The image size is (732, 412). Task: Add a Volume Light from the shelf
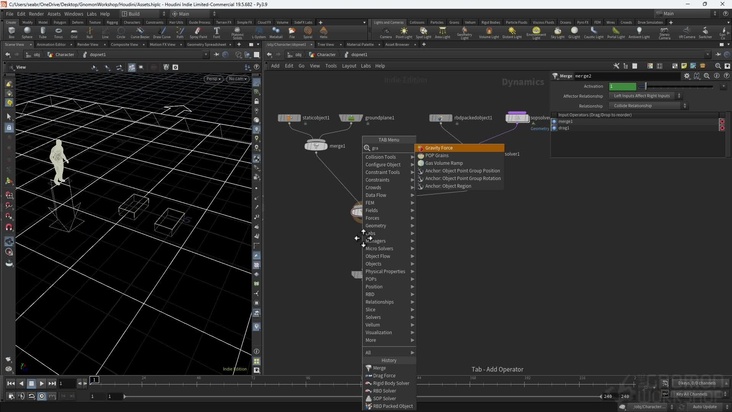coord(489,32)
